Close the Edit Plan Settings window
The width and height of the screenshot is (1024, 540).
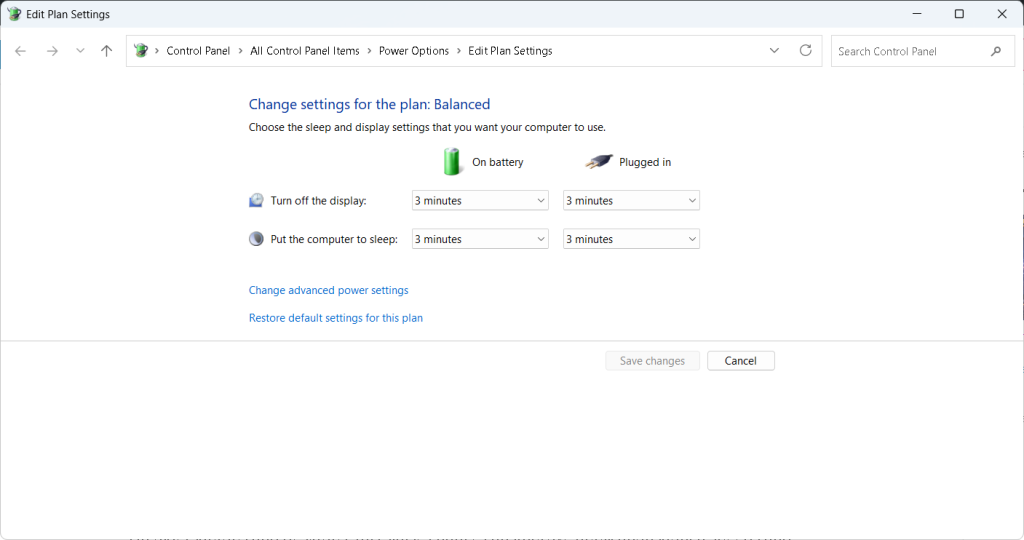(x=1002, y=14)
